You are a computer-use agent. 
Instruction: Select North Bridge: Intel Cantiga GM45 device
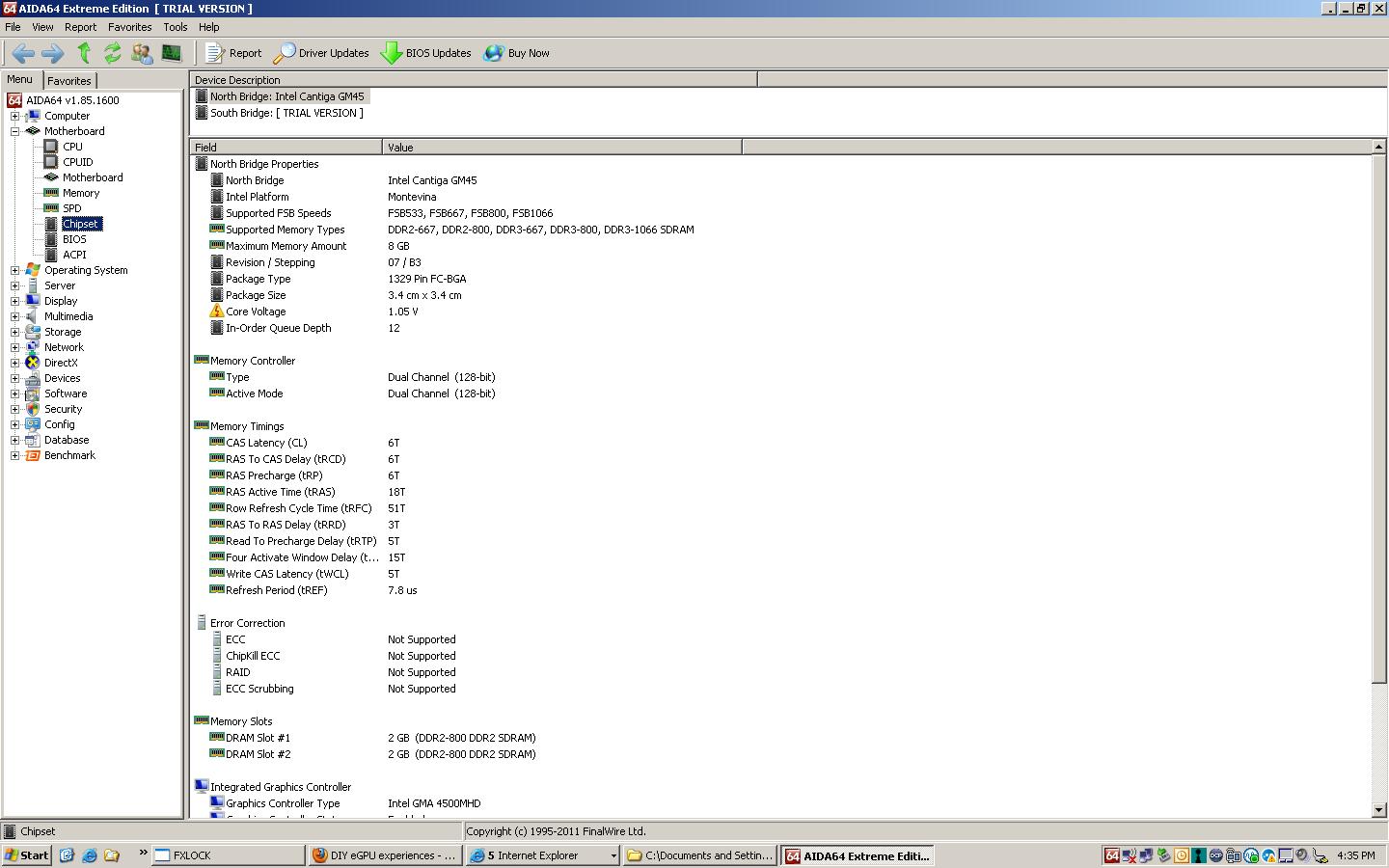click(287, 96)
